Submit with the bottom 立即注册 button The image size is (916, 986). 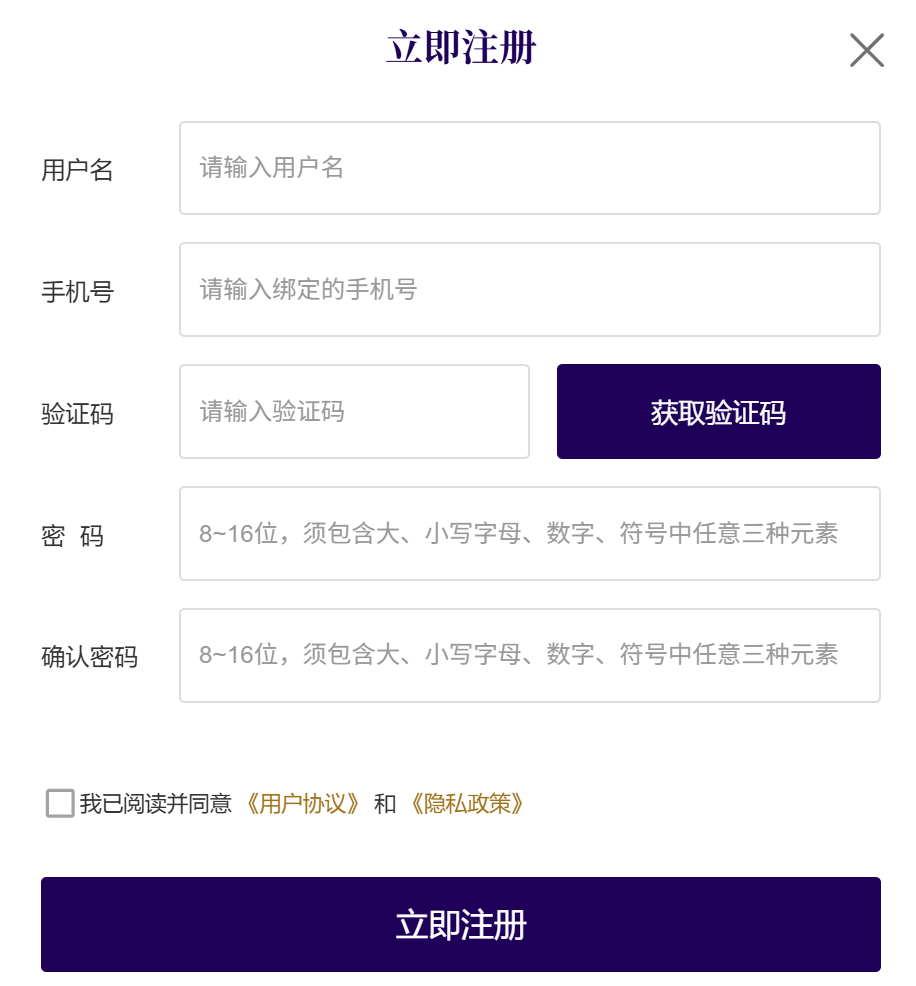coord(460,924)
